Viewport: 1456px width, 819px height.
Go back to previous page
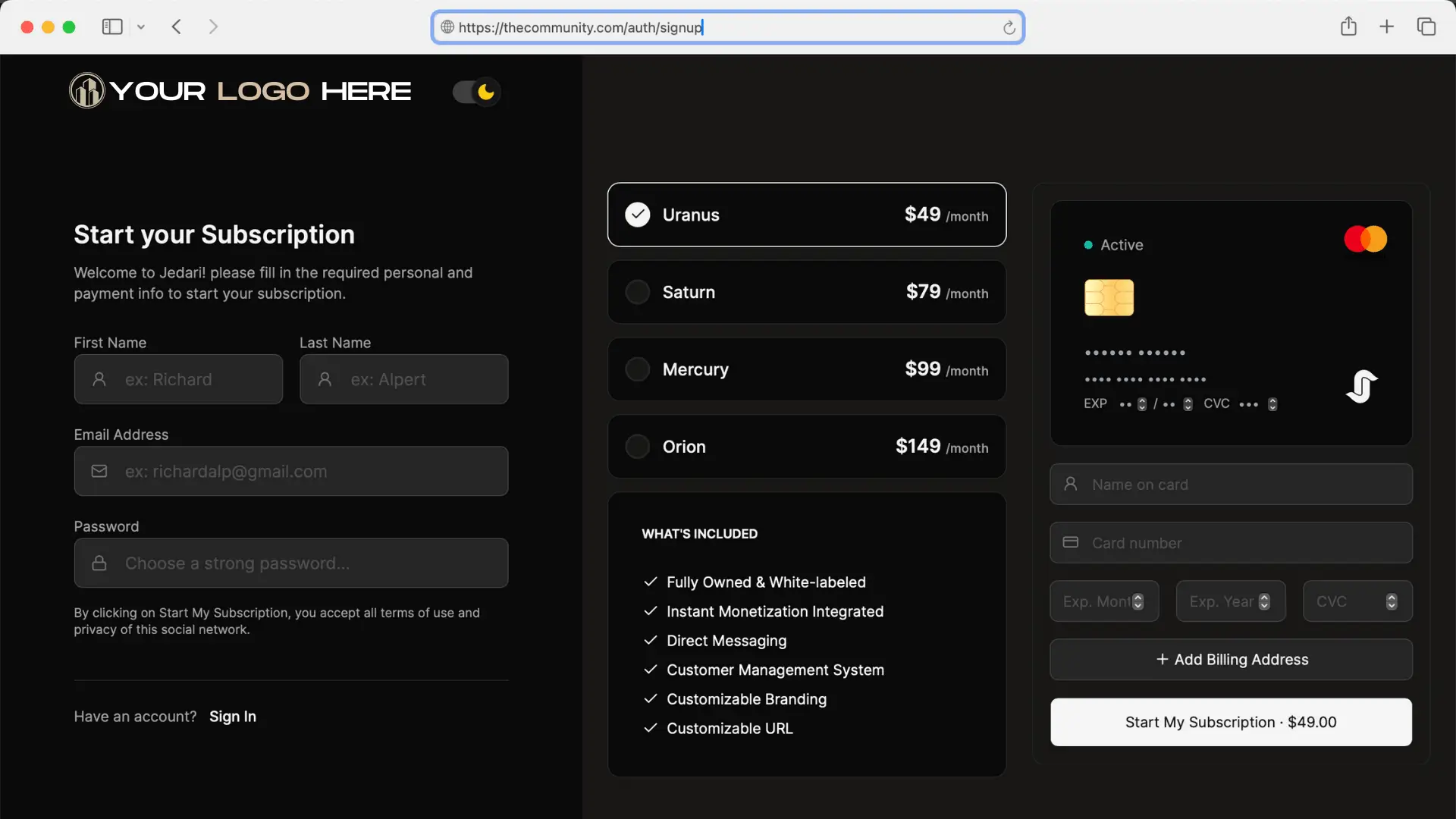pyautogui.click(x=177, y=27)
